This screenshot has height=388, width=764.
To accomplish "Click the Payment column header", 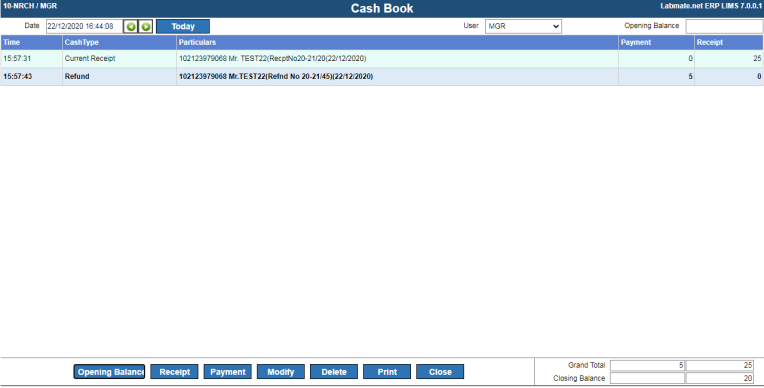I will pyautogui.click(x=656, y=42).
